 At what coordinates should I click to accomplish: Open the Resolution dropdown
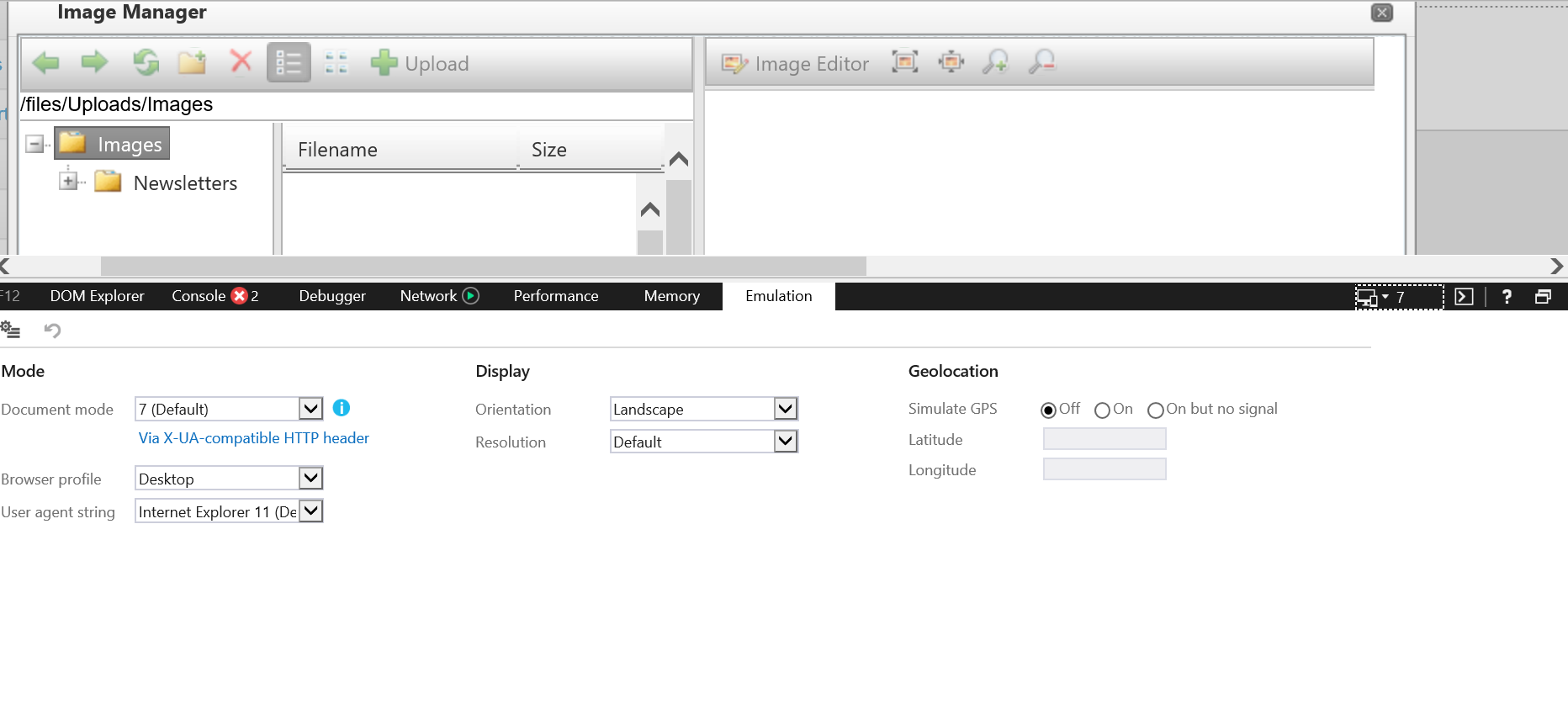(703, 442)
